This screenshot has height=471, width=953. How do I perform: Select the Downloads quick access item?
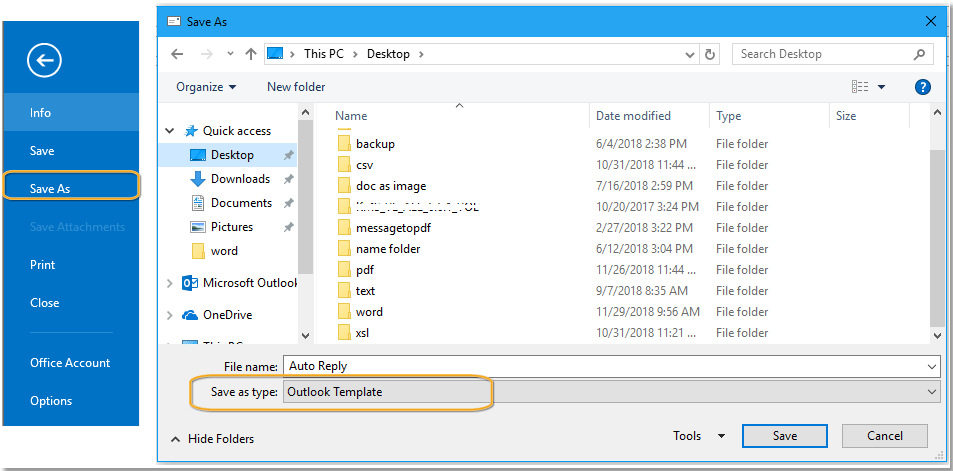[240, 179]
